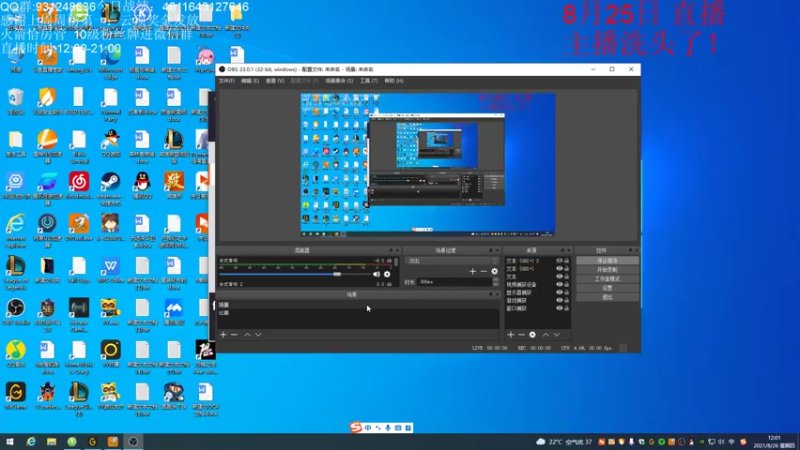Open 工具(T) menu in OBS
Image resolution: width=800 pixels, height=450 pixels.
coord(369,81)
